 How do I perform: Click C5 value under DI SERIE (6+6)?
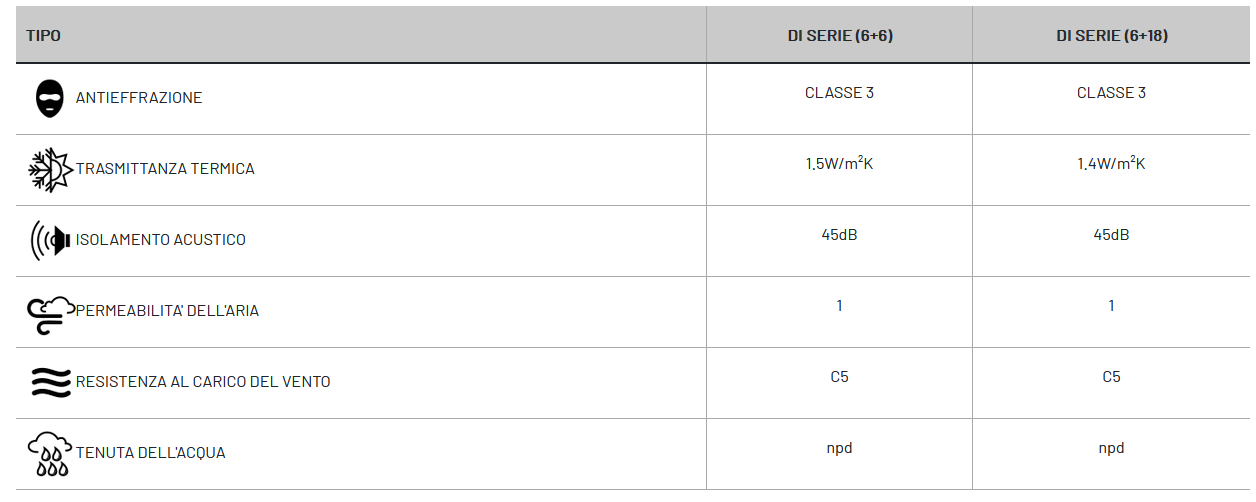[x=840, y=377]
